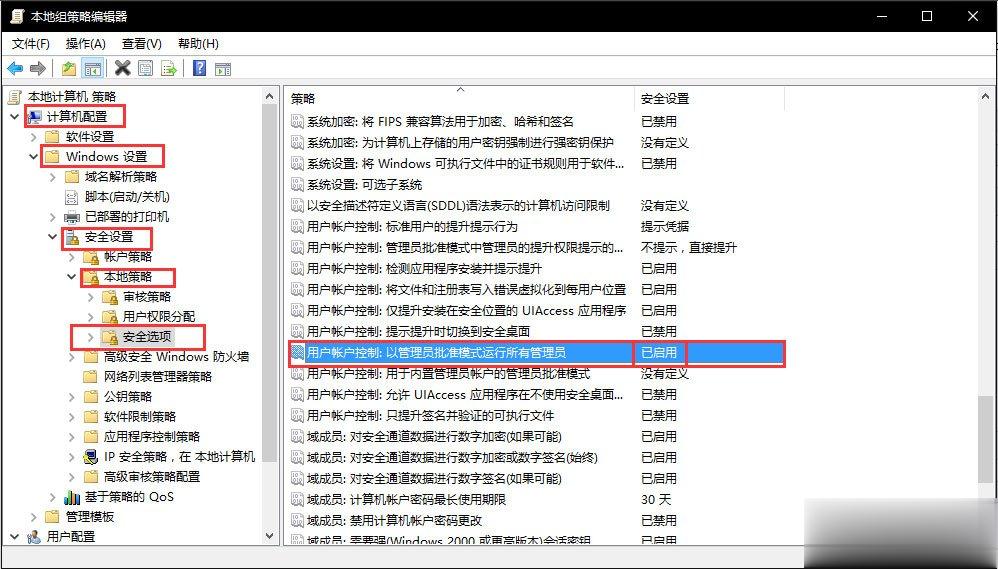Image resolution: width=998 pixels, height=569 pixels.
Task: Click the 不提示，直接提升 setting value
Action: (x=689, y=248)
